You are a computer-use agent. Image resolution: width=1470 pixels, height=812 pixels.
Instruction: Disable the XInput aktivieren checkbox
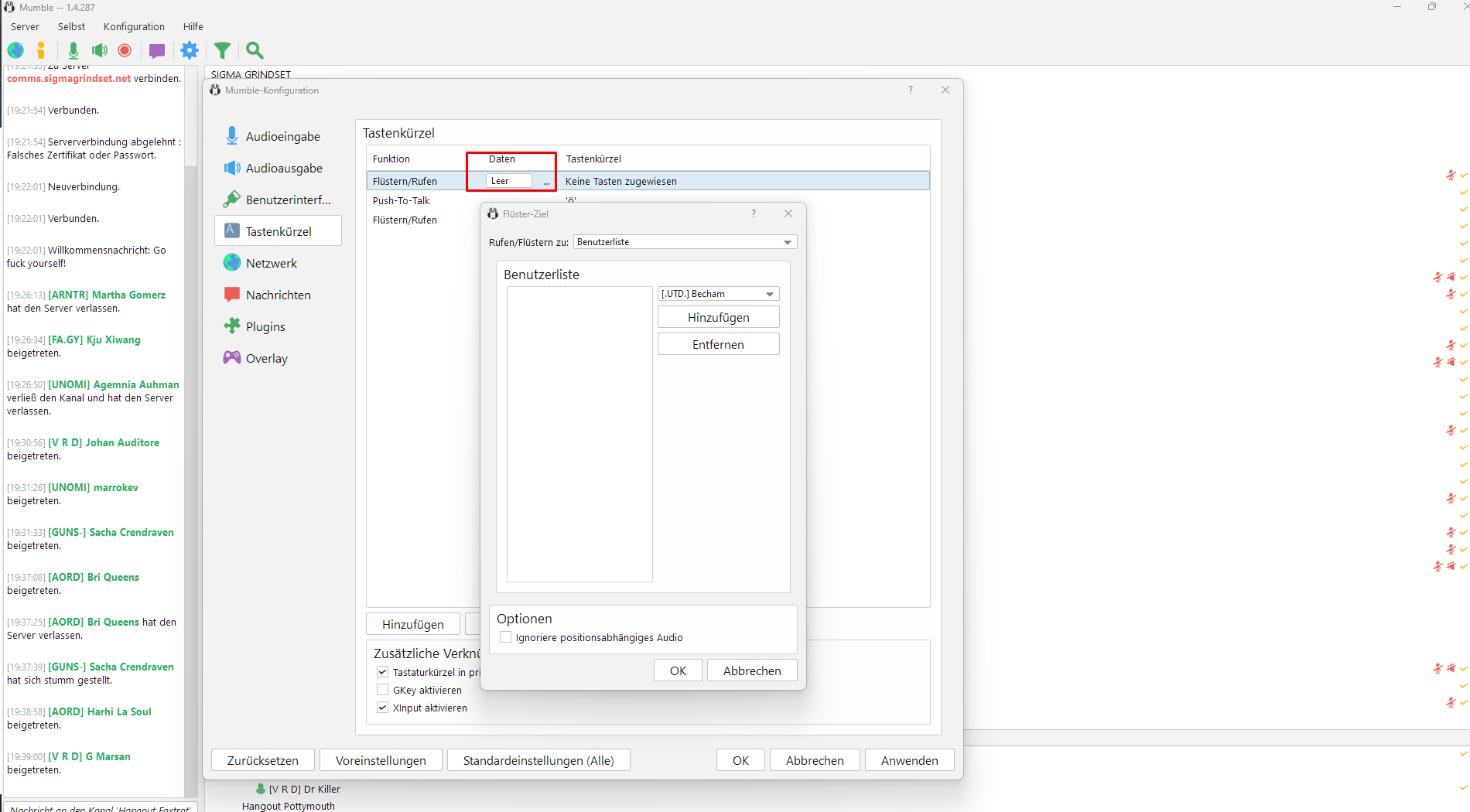(382, 708)
